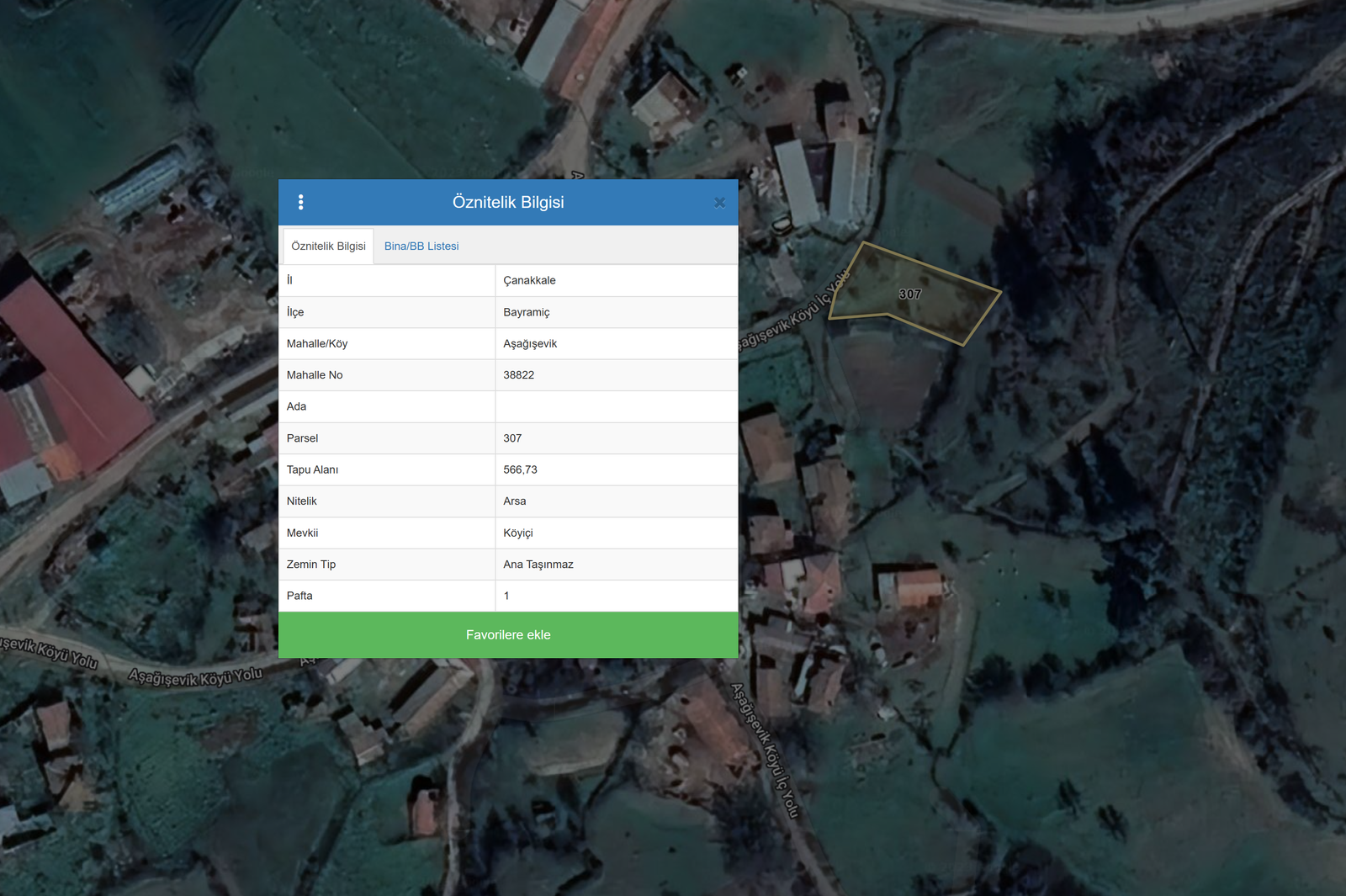
Task: Close the Öznitelik Bilgisi dialog
Action: 719,203
